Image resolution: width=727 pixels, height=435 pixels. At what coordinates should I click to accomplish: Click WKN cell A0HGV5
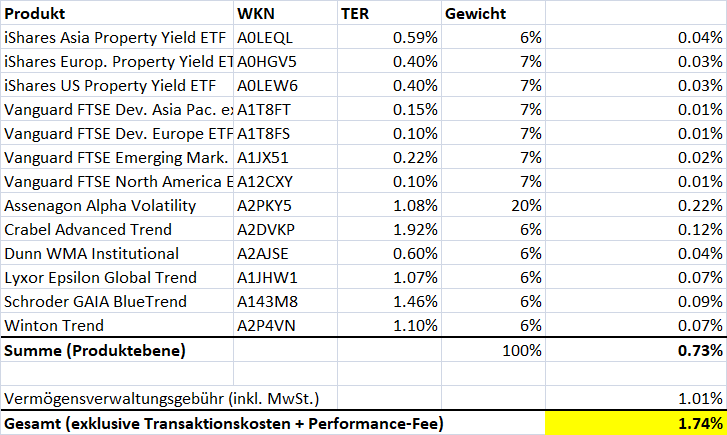(285, 62)
